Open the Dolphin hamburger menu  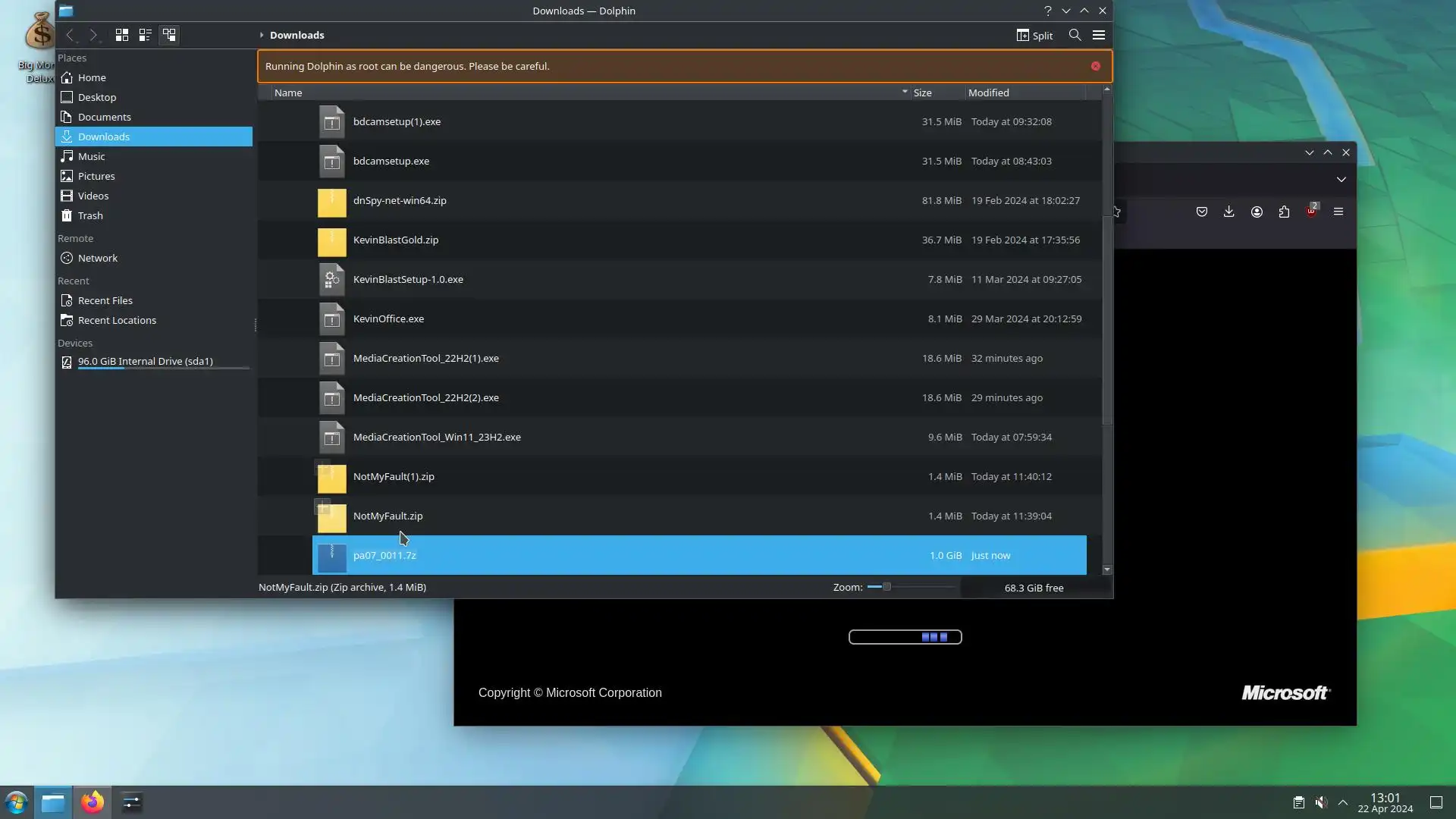[1098, 35]
